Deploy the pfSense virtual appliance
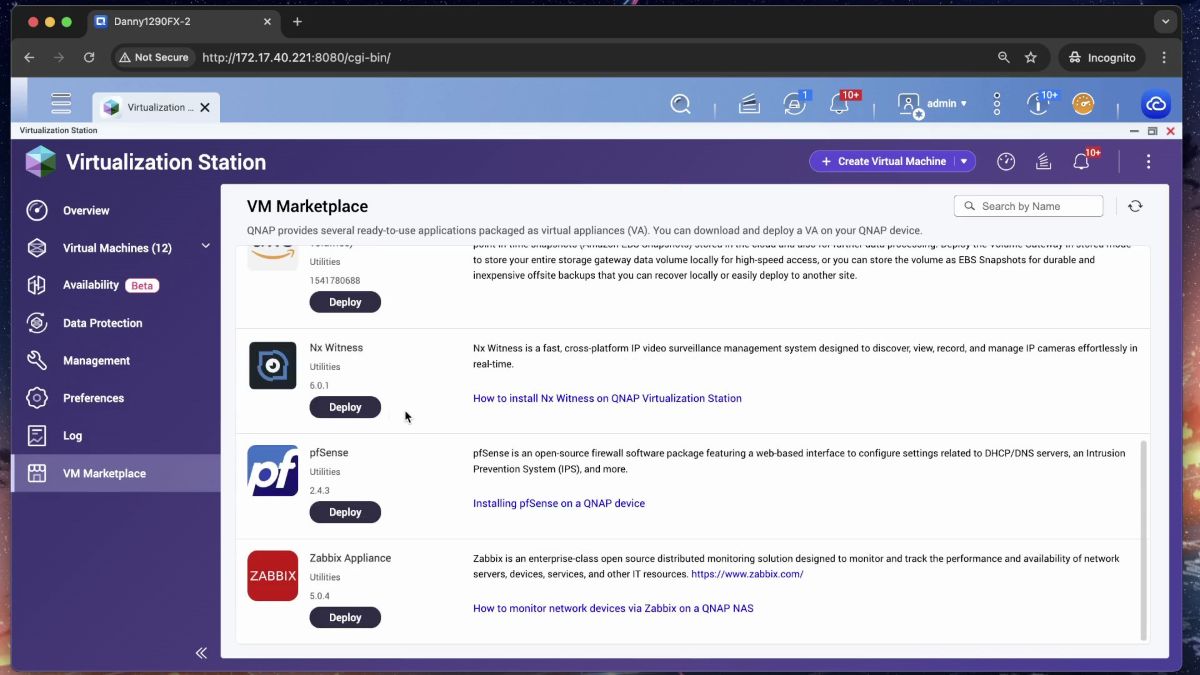The image size is (1200, 675). pos(345,512)
